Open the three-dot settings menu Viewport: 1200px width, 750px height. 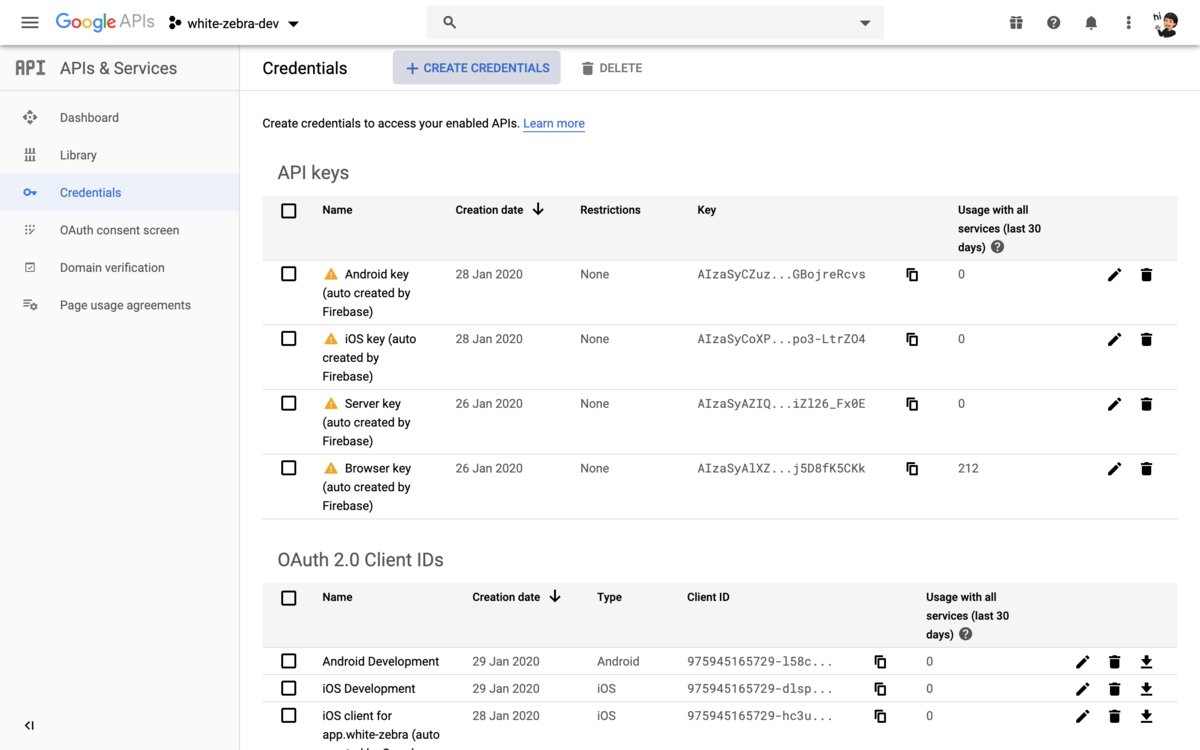(x=1128, y=22)
